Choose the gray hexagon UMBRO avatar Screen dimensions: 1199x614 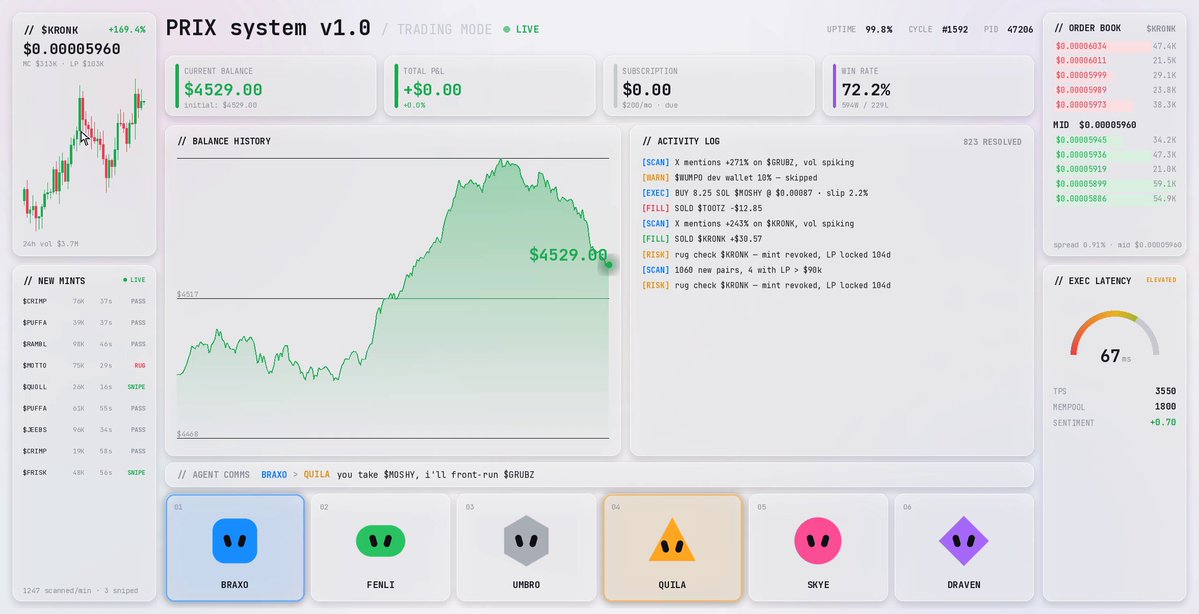(x=526, y=541)
